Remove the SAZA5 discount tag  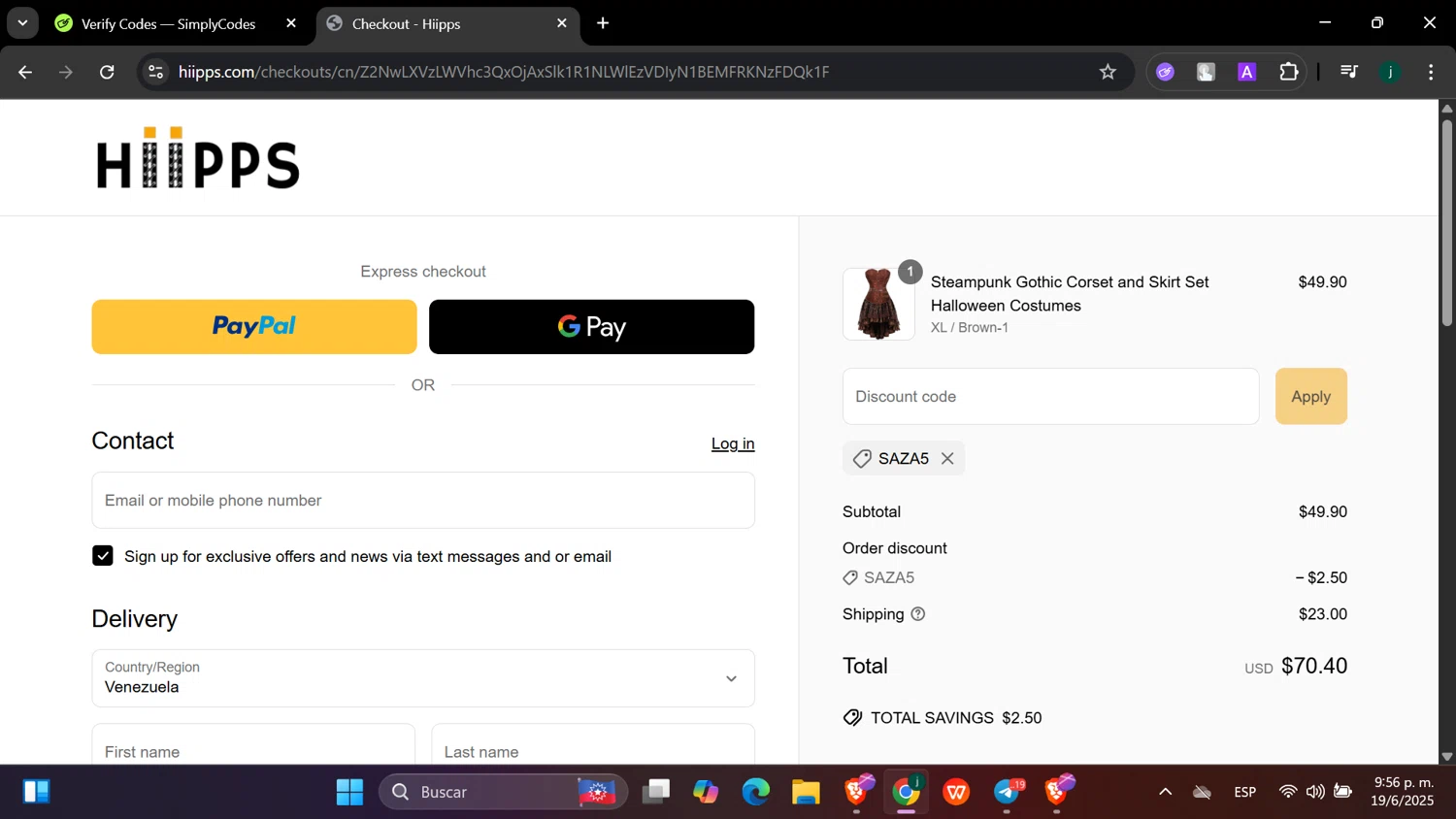pyautogui.click(x=947, y=458)
